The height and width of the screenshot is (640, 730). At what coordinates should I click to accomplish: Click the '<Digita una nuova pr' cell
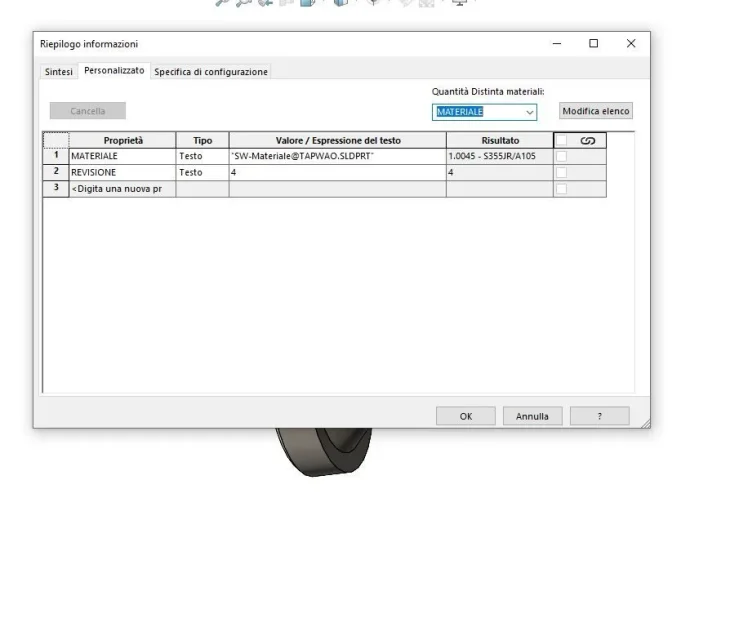tap(122, 189)
